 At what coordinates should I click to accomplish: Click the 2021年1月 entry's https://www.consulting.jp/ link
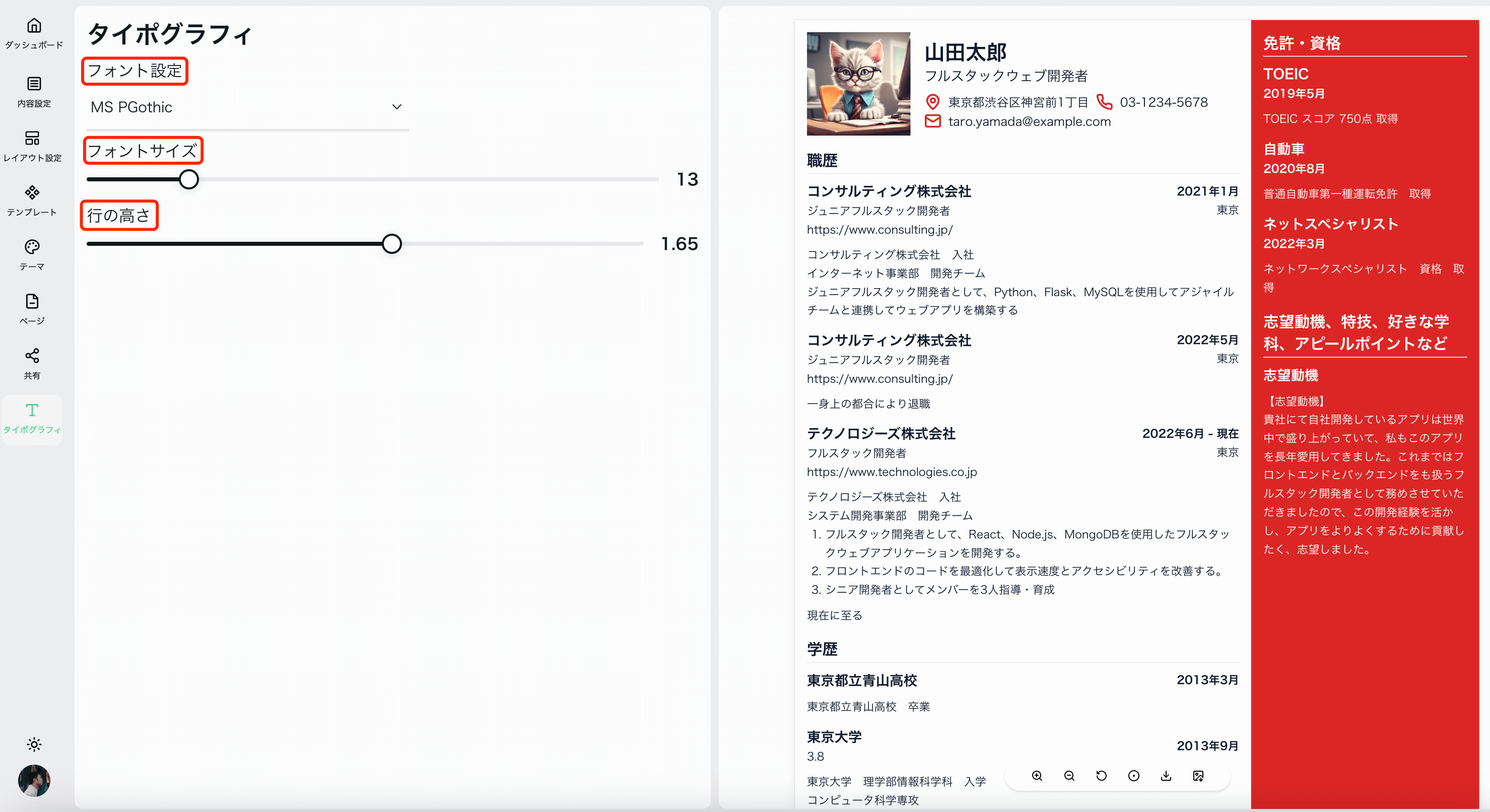880,230
